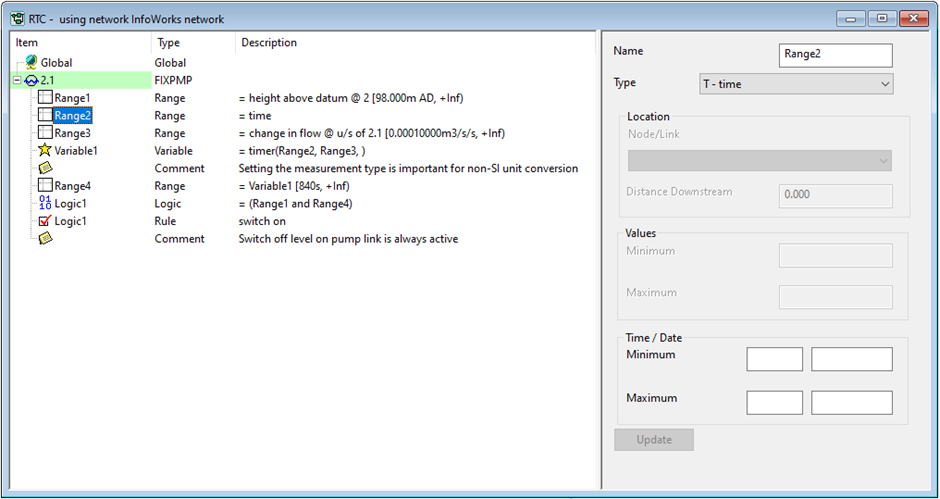Click the '= time' description
940x499 pixels.
pos(255,115)
